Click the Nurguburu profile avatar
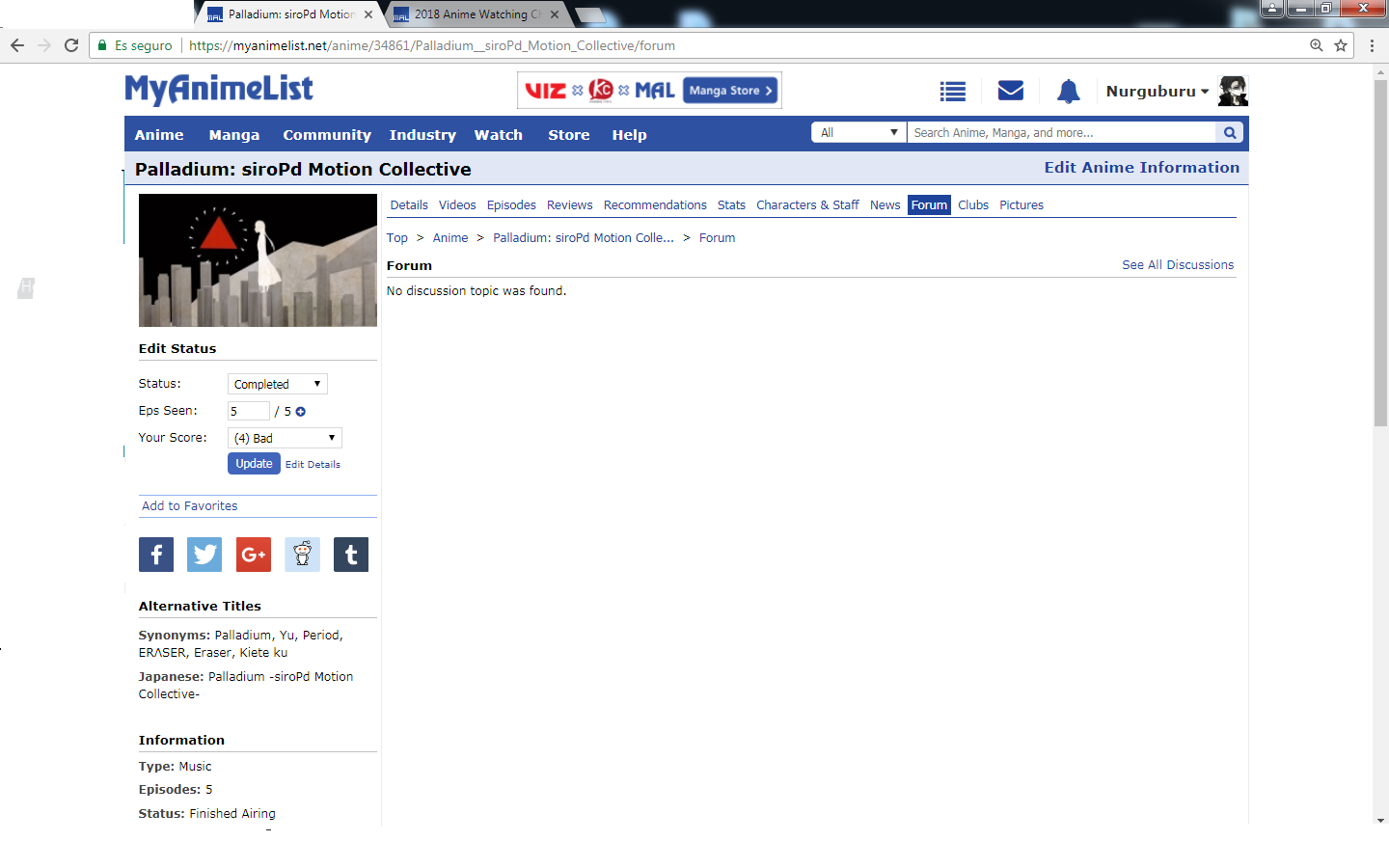 (x=1233, y=92)
